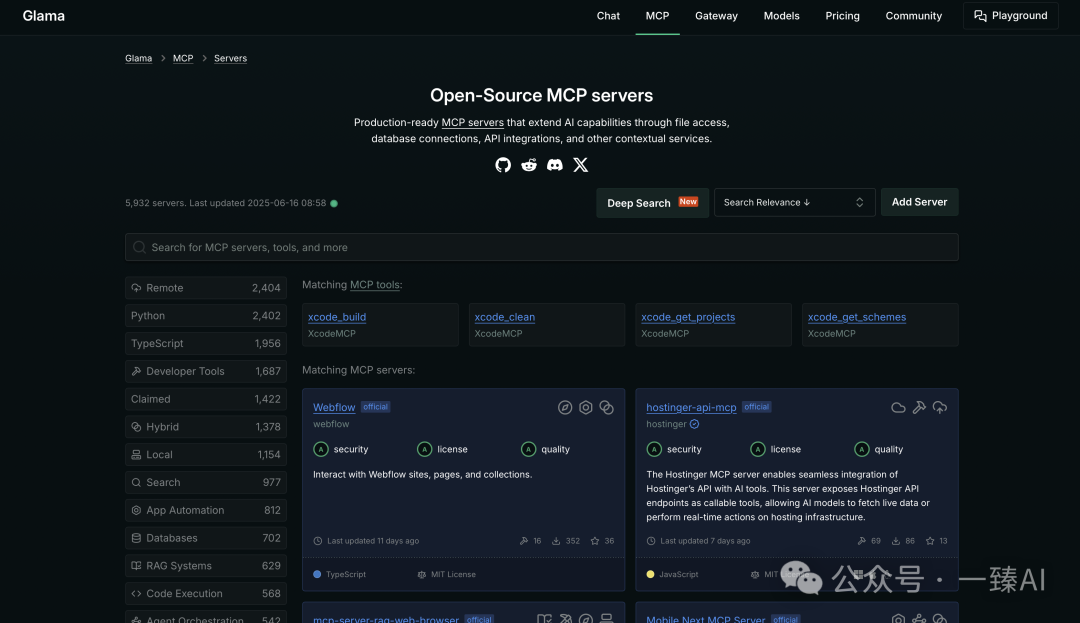Click the cloud icon on hostinger-api-mcp card

pos(898,408)
